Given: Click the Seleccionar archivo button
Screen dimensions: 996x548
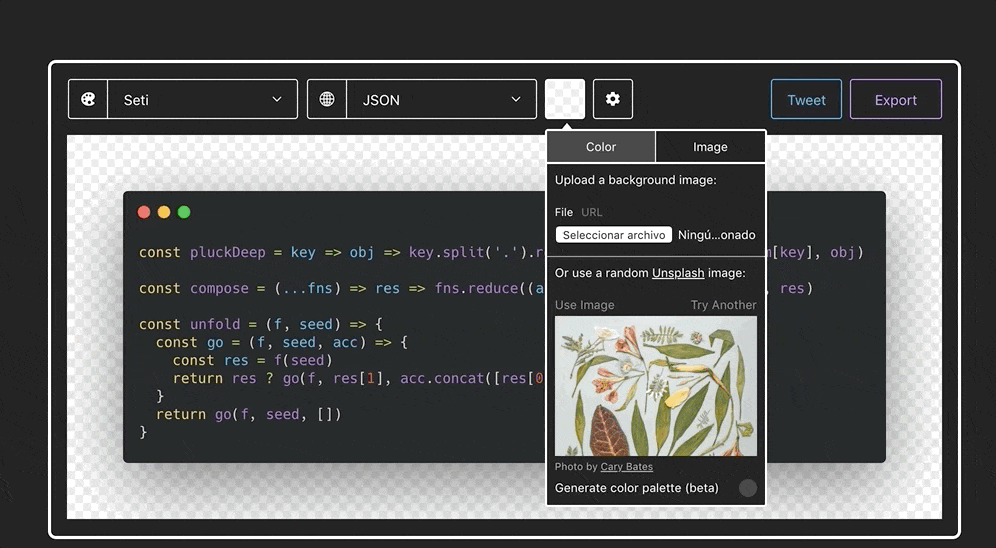Looking at the screenshot, I should pos(614,235).
